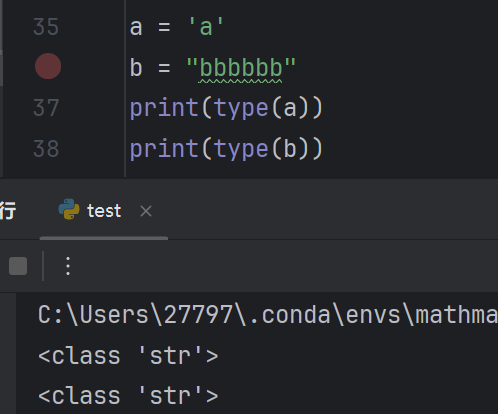Screen dimensions: 498x414
Task: Click the print(type(a)) statement
Action: coord(226,108)
